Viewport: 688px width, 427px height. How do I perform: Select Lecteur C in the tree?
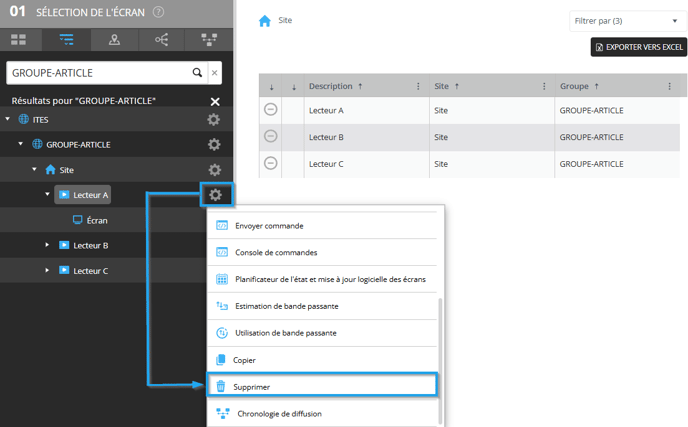coord(90,271)
